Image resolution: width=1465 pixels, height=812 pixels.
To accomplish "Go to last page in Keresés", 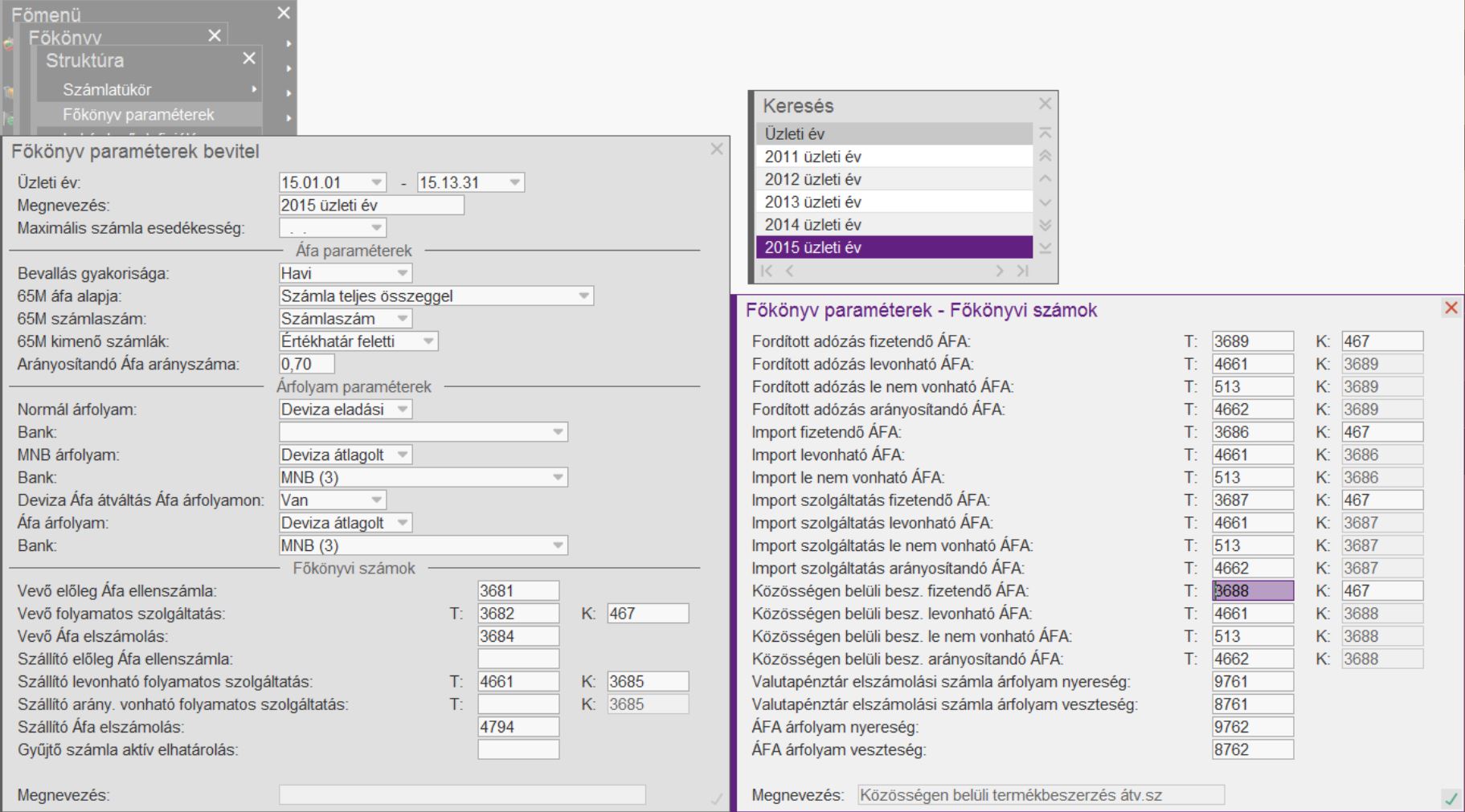I will point(1023,271).
